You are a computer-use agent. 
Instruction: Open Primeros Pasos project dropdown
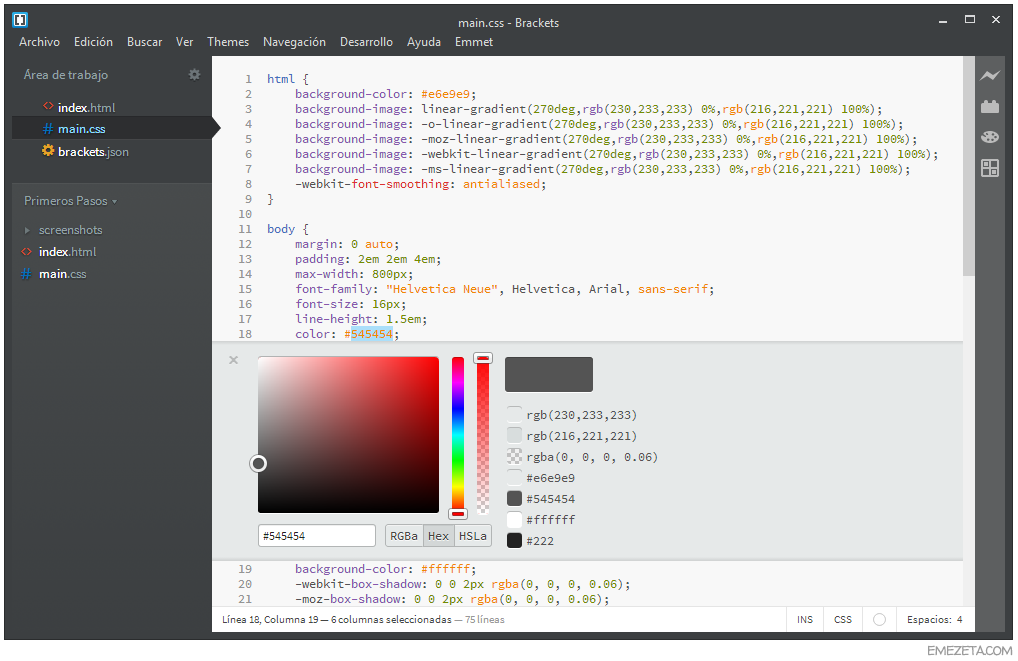(x=71, y=201)
